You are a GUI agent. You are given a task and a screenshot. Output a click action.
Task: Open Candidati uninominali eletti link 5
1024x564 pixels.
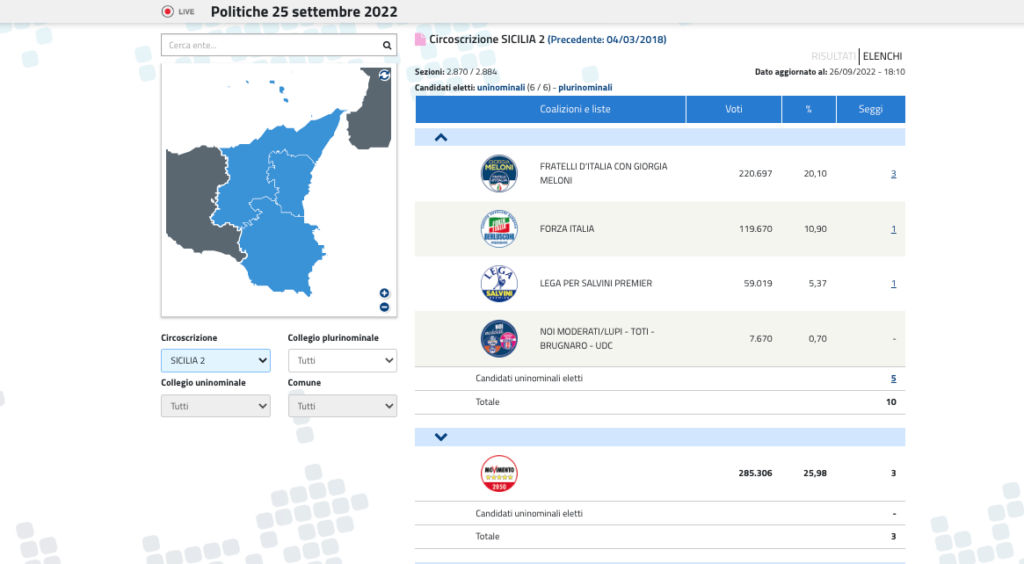pyautogui.click(x=893, y=379)
